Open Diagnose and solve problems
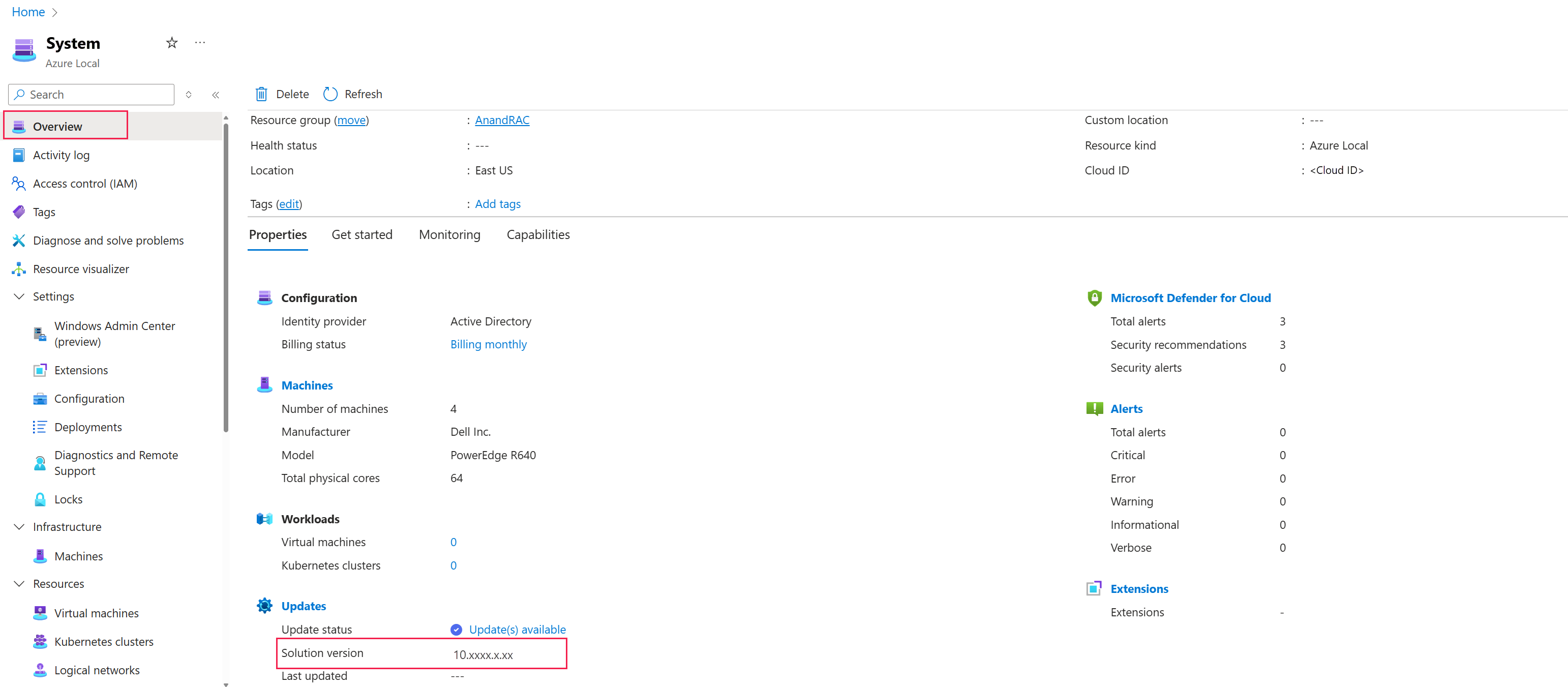 108,241
